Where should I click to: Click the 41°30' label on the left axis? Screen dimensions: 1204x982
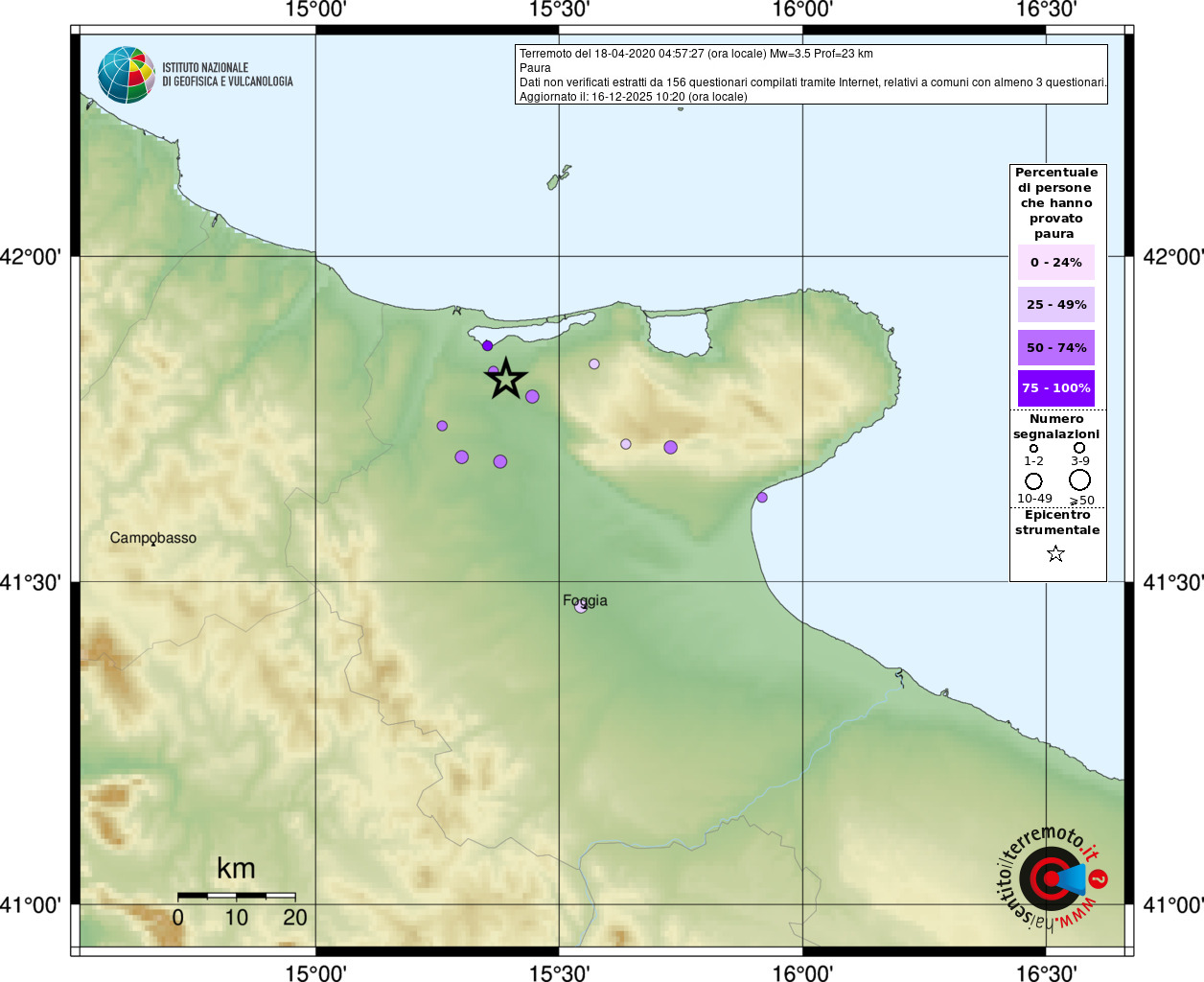click(x=31, y=582)
